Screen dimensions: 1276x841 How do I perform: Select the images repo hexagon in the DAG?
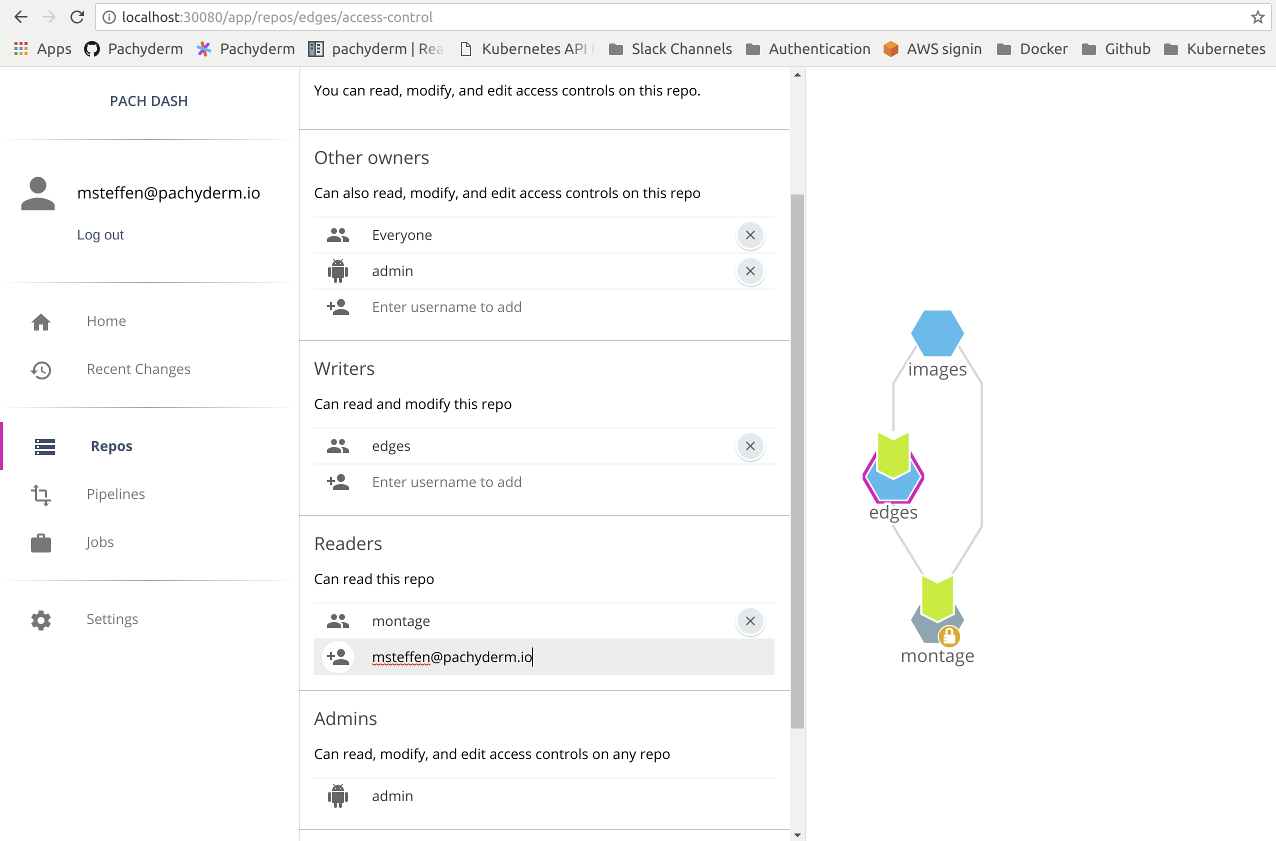[x=937, y=333]
